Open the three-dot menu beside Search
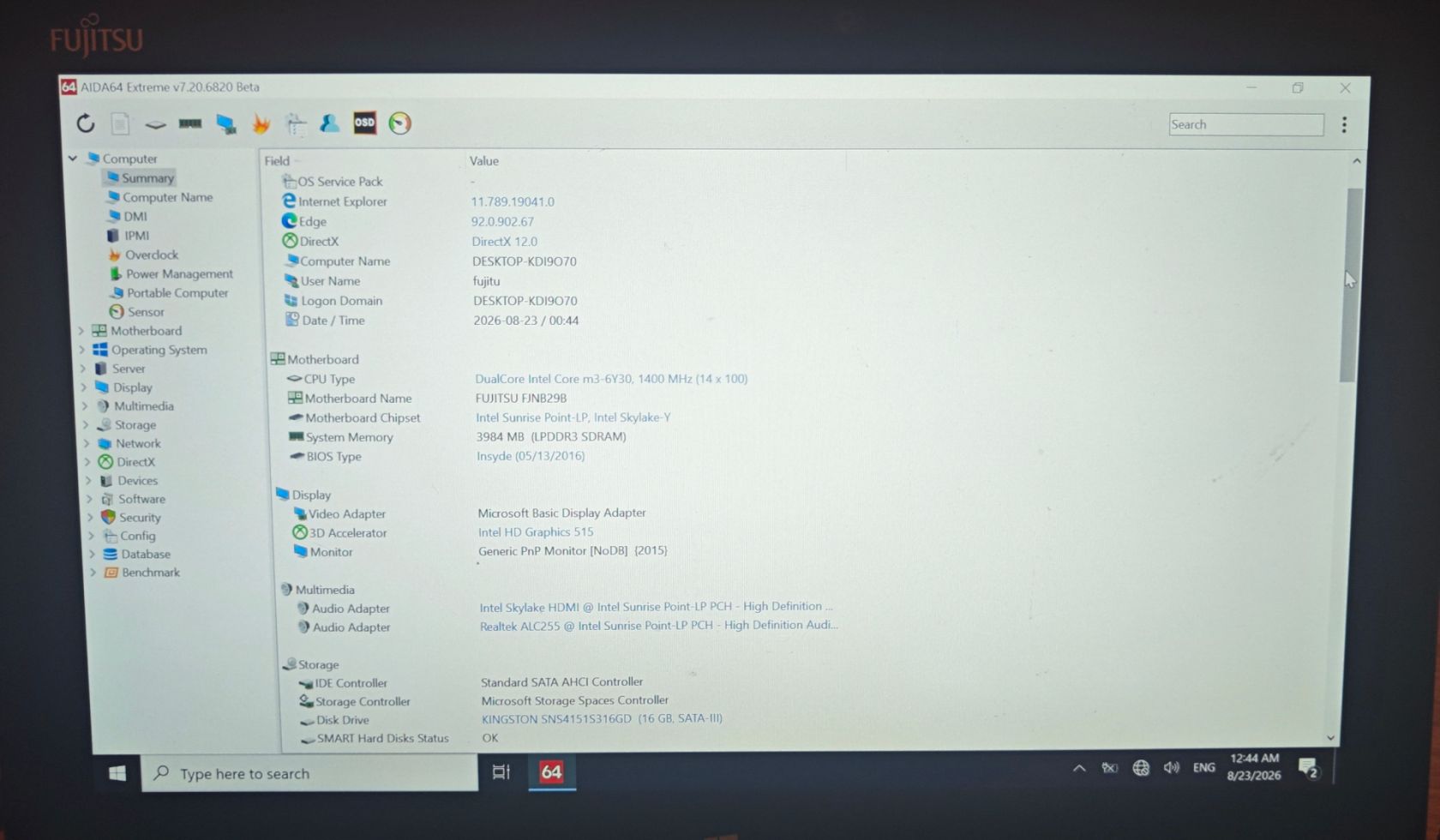Screen dimensions: 1440x840 [x=1344, y=124]
